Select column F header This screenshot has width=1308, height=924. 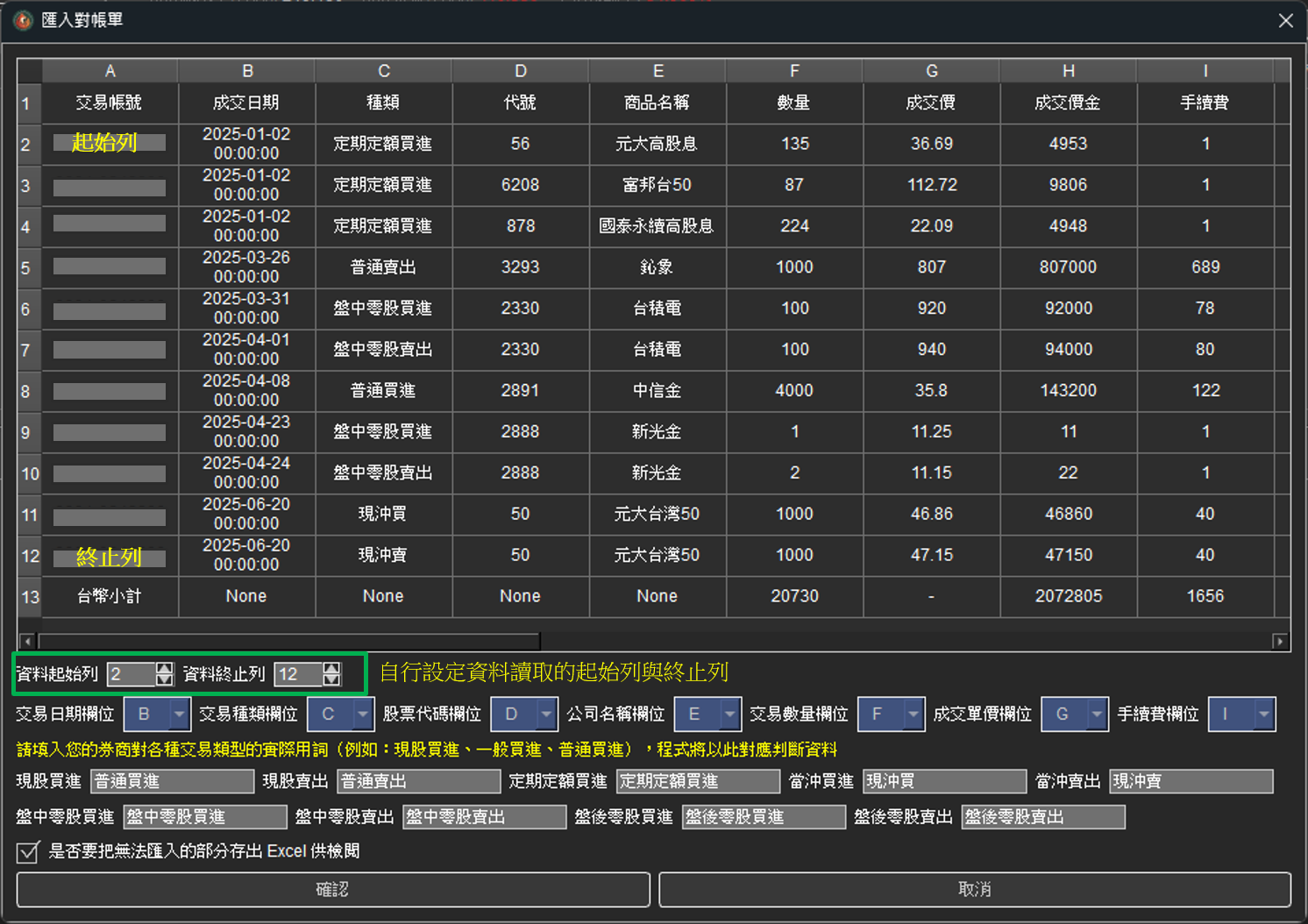[x=794, y=71]
